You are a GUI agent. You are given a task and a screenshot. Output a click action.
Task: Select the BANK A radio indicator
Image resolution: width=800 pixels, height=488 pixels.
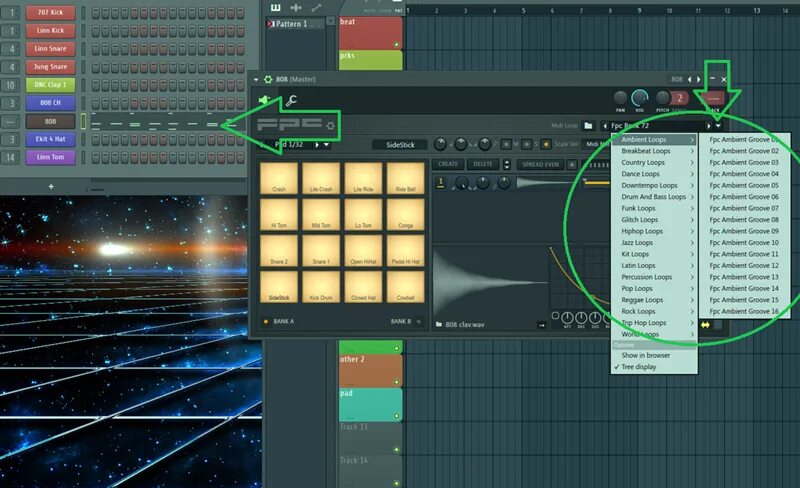tap(266, 322)
